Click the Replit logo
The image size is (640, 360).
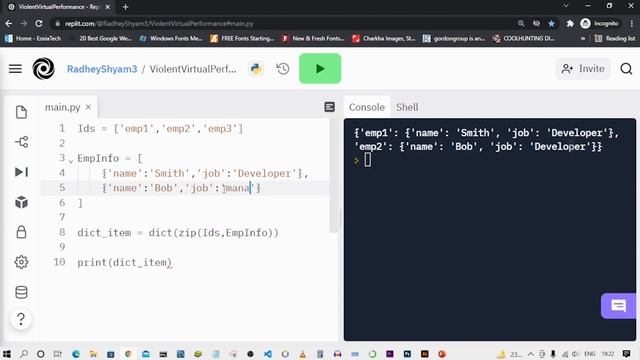pyautogui.click(x=43, y=69)
